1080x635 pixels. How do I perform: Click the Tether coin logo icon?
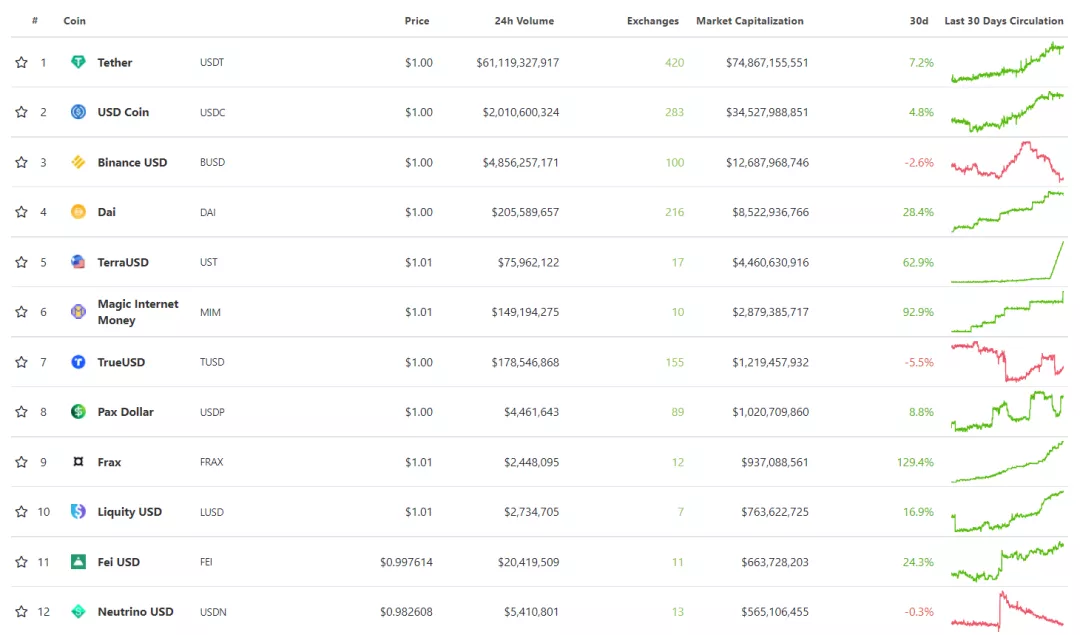point(79,62)
